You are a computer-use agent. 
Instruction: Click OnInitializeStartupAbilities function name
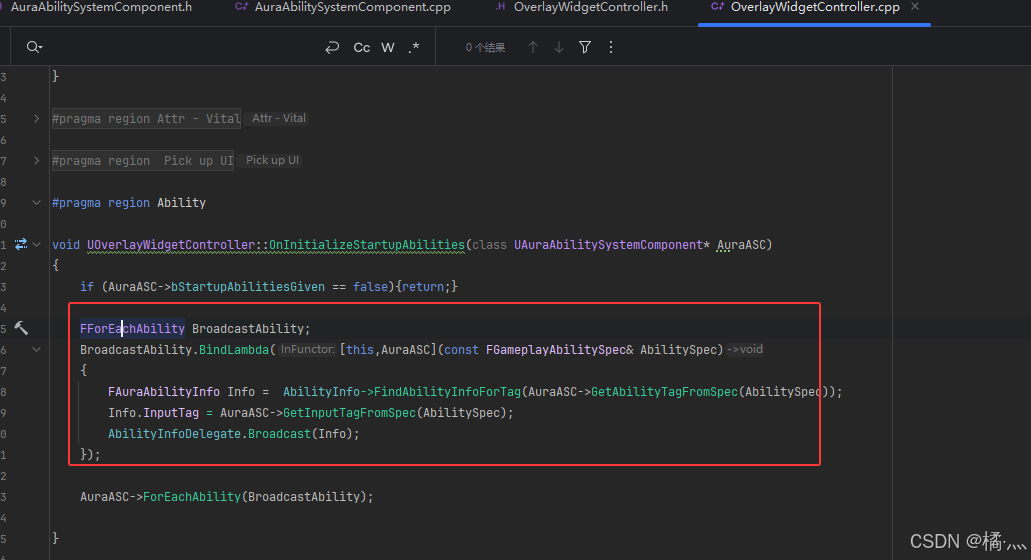(x=367, y=245)
